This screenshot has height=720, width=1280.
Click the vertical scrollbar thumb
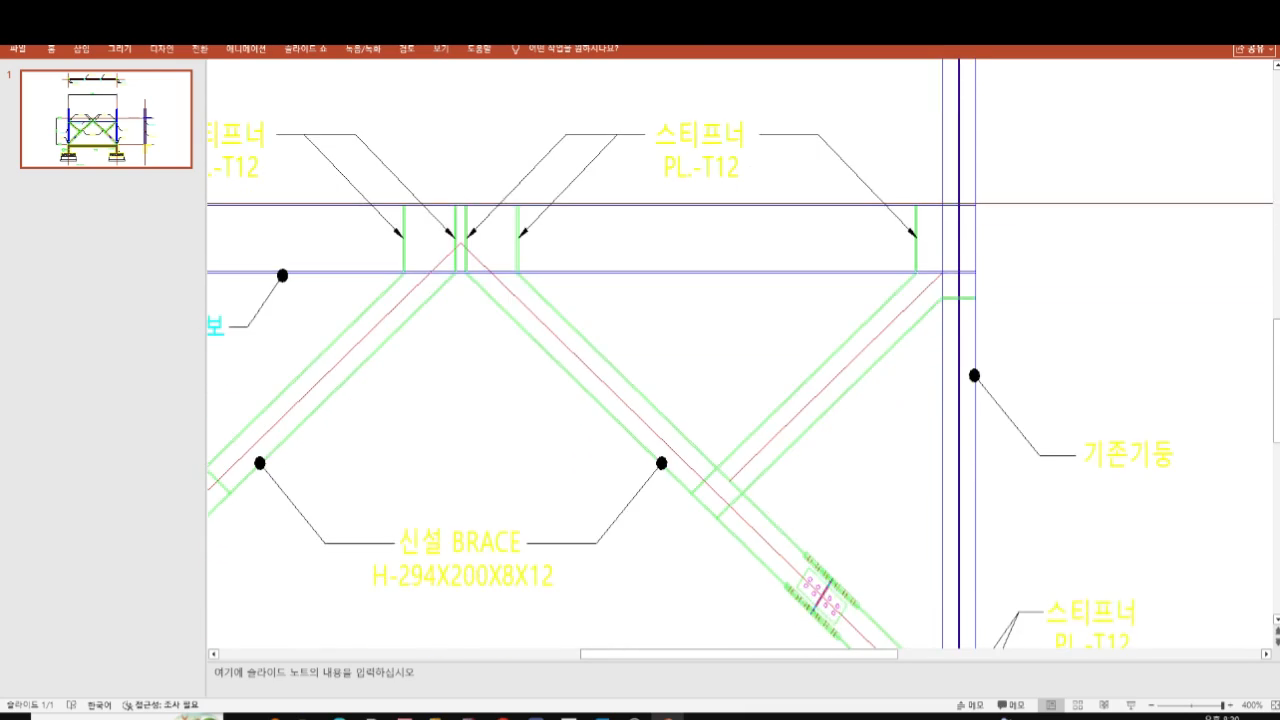pyautogui.click(x=1276, y=380)
